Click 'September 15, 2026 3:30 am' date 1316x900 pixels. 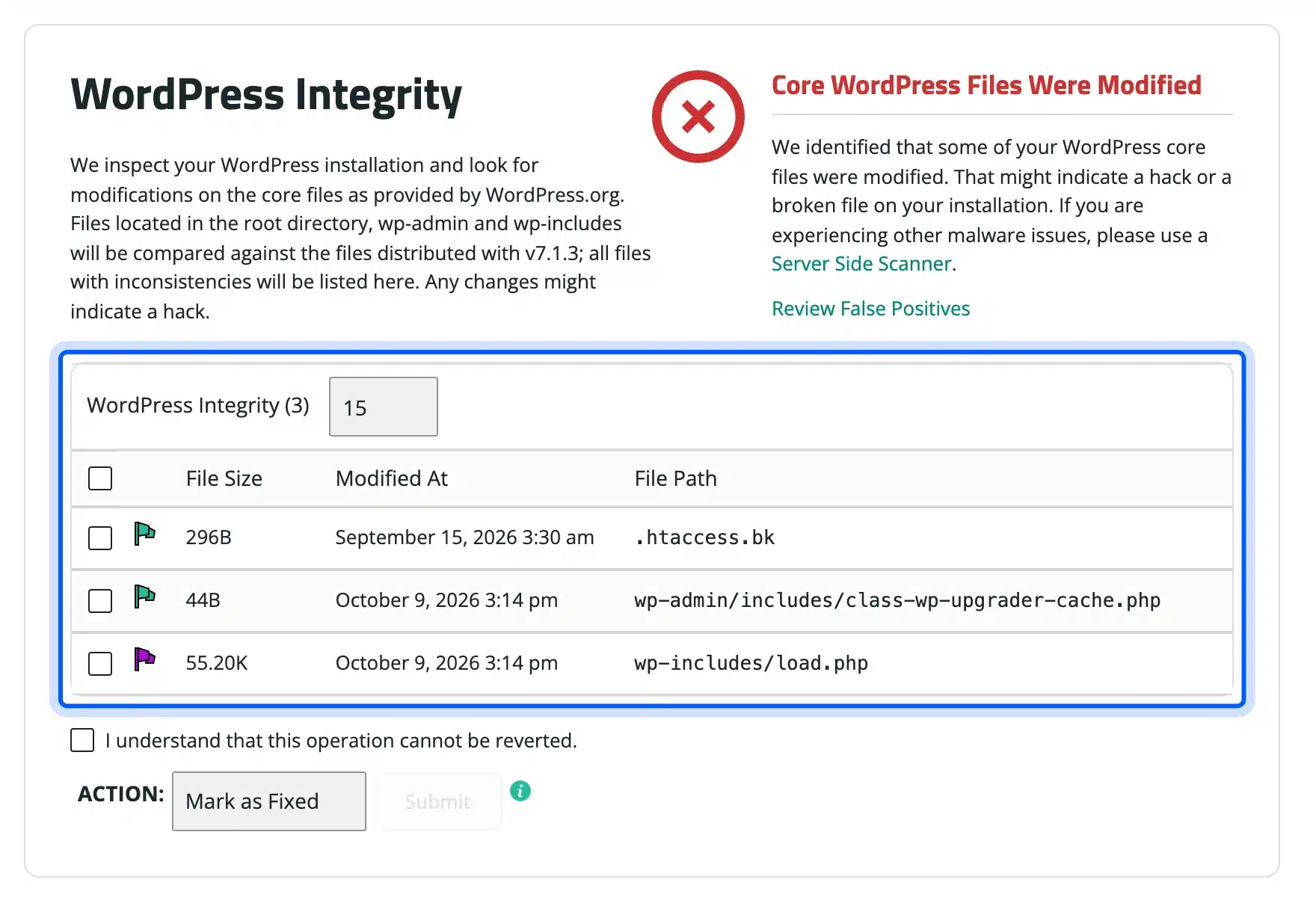click(464, 537)
